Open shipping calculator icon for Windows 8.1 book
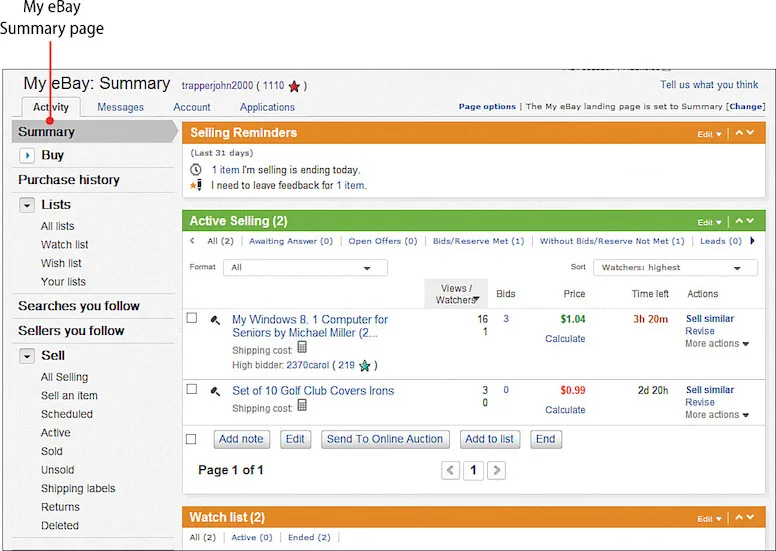The image size is (776, 551). coord(302,348)
